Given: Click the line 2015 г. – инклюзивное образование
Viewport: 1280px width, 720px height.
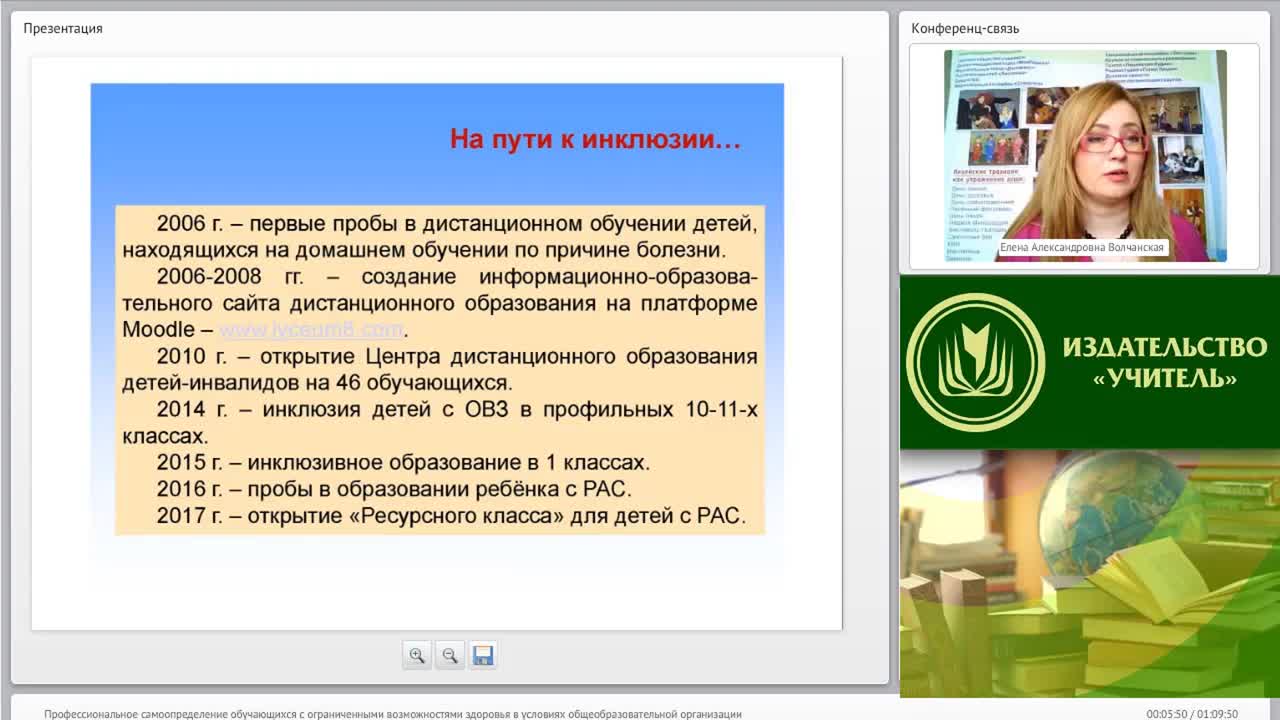Looking at the screenshot, I should click(403, 462).
